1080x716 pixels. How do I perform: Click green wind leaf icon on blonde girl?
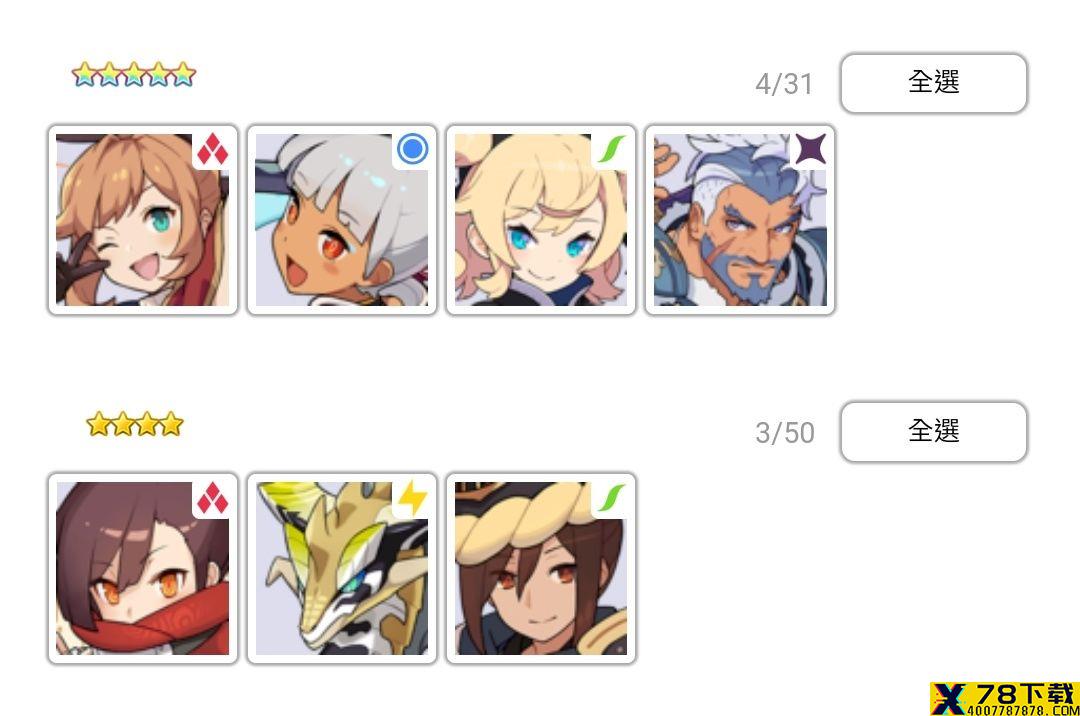point(610,149)
